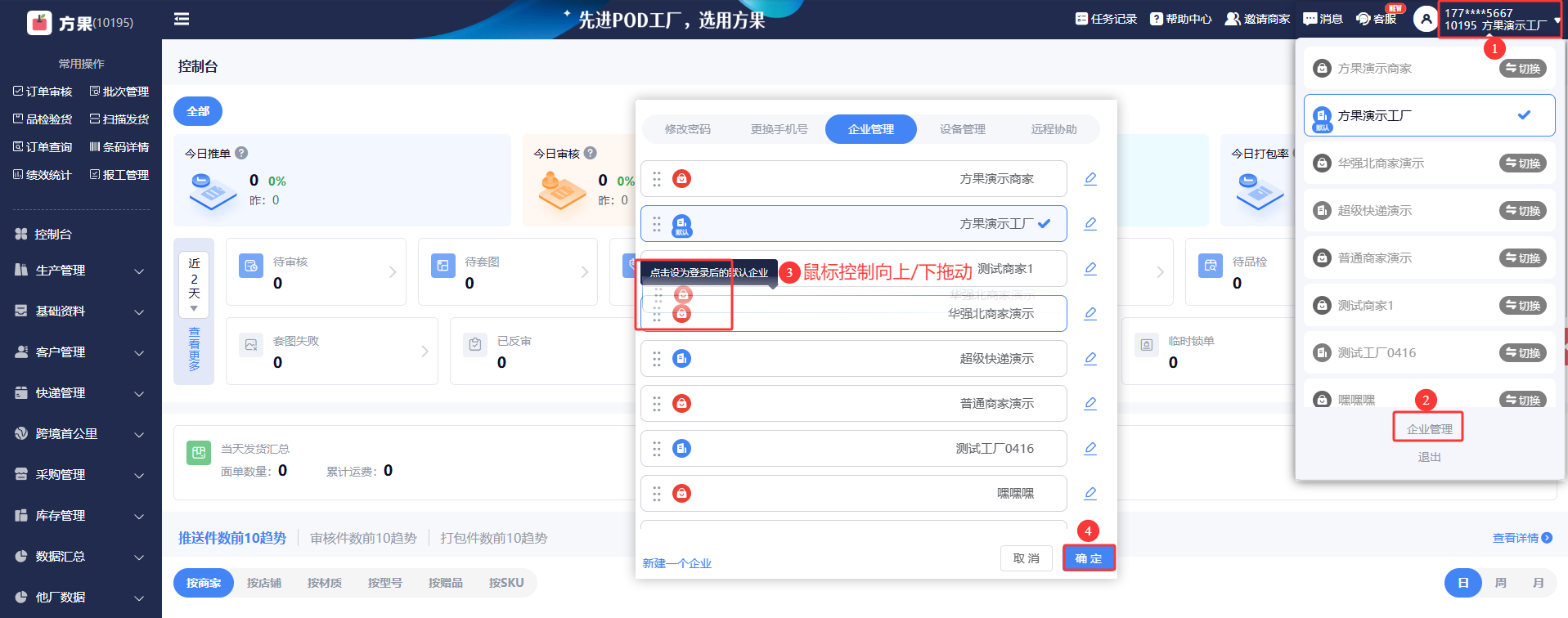The width and height of the screenshot is (1568, 618).
Task: Switch to 远程协助 tab in dialog
Action: point(1054,129)
